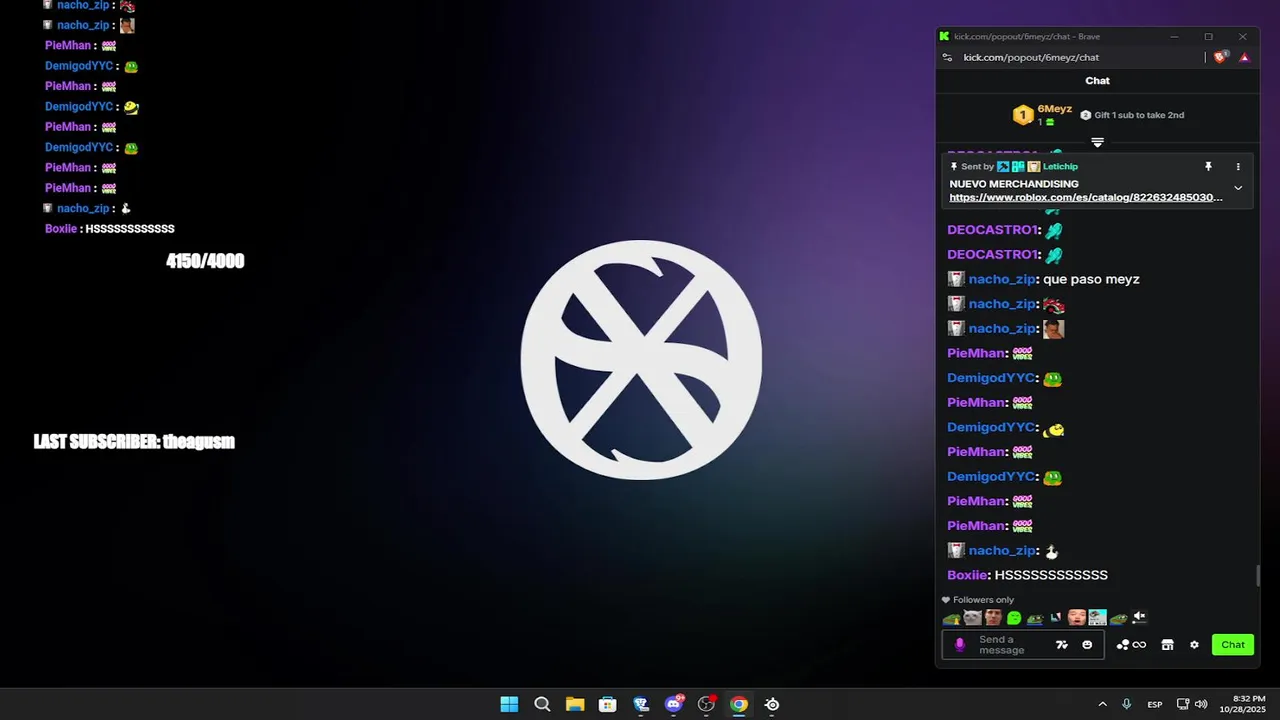Open Microsoft Store from taskbar
This screenshot has width=1280, height=720.
click(607, 704)
